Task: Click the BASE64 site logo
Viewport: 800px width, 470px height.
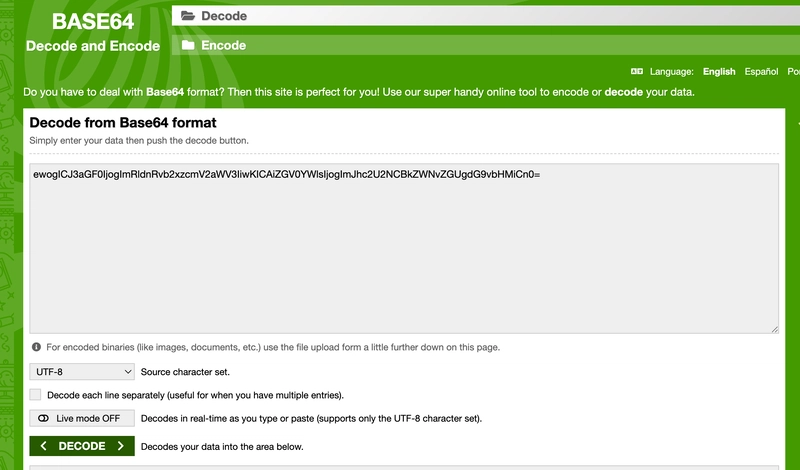Action: [93, 21]
